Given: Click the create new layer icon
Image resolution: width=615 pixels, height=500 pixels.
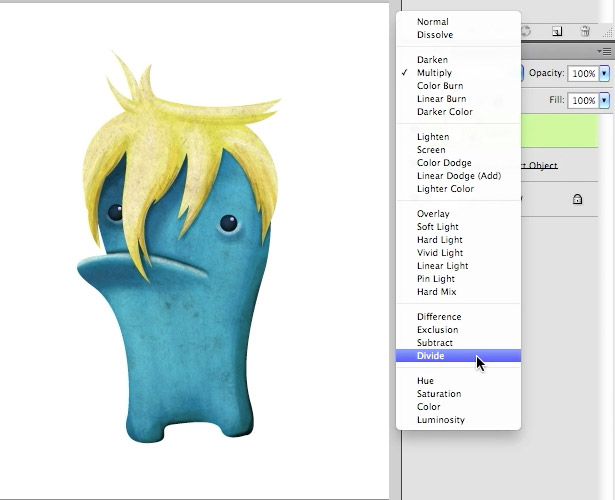Looking at the screenshot, I should [557, 31].
